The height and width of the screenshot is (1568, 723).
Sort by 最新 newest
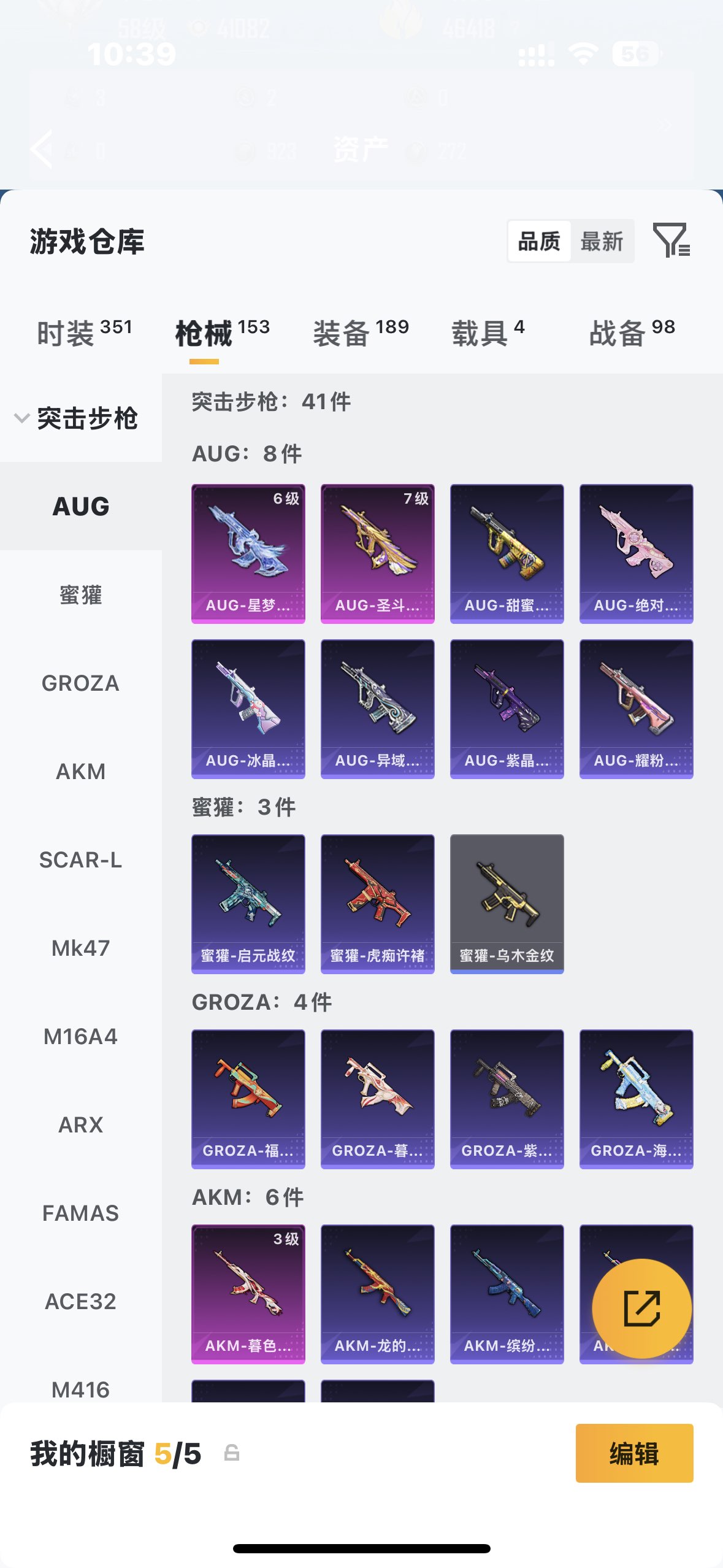(x=602, y=241)
